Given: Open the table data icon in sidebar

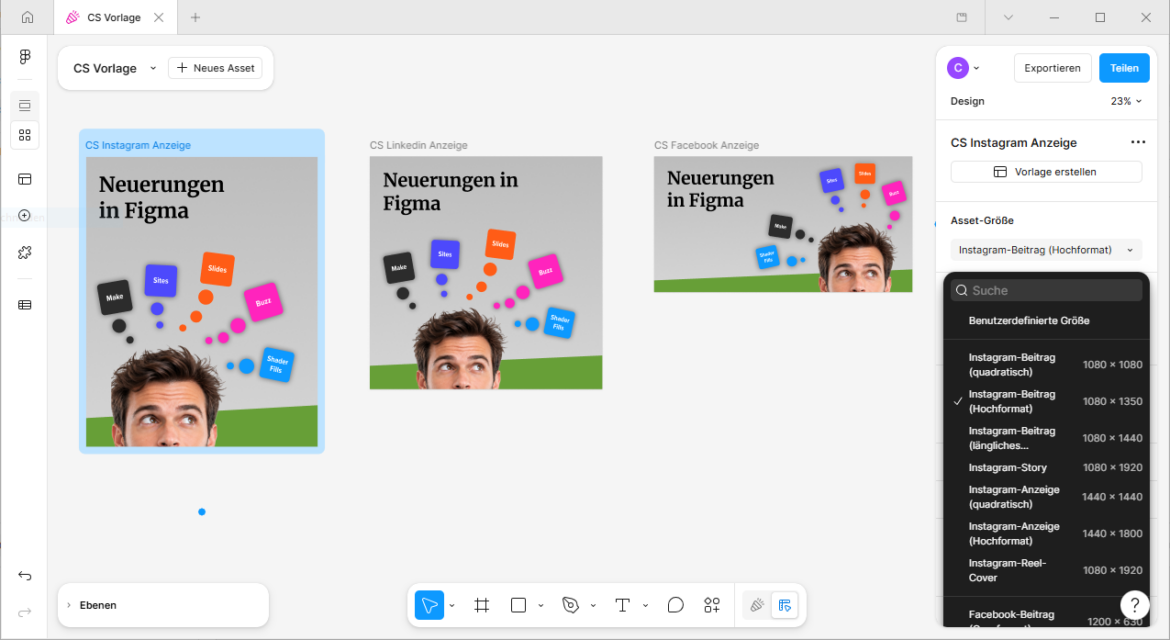Looking at the screenshot, I should coord(25,304).
